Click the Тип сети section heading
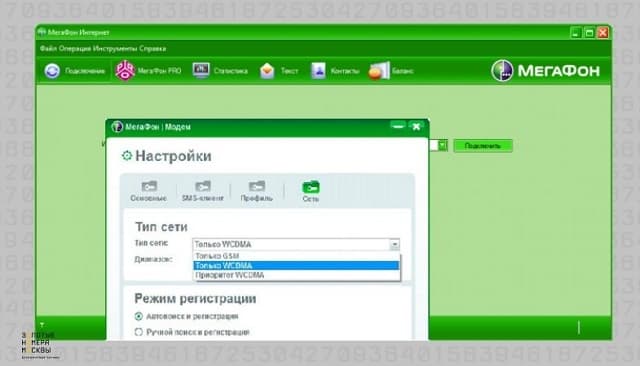 click(161, 227)
